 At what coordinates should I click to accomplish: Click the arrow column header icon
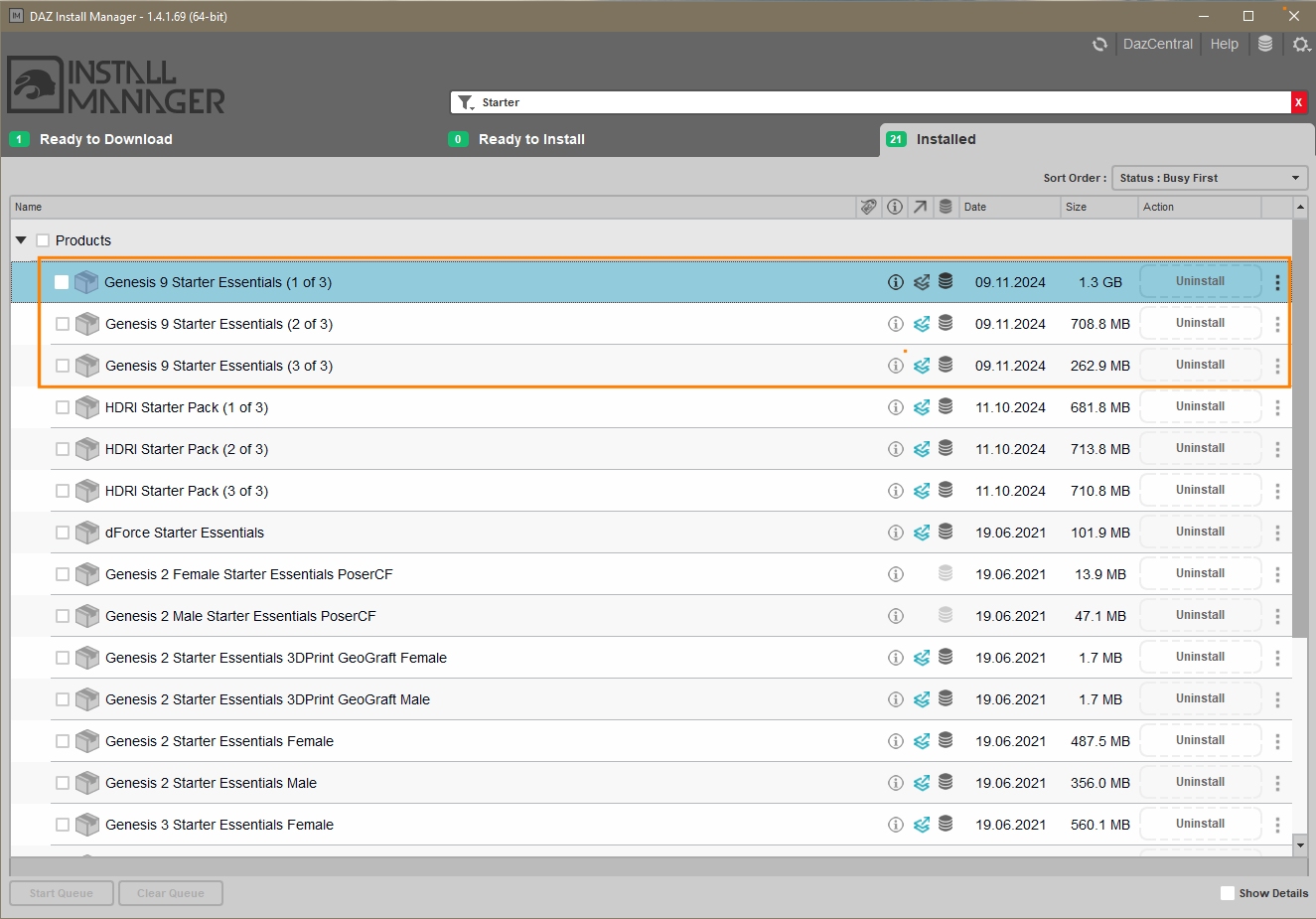[x=921, y=207]
